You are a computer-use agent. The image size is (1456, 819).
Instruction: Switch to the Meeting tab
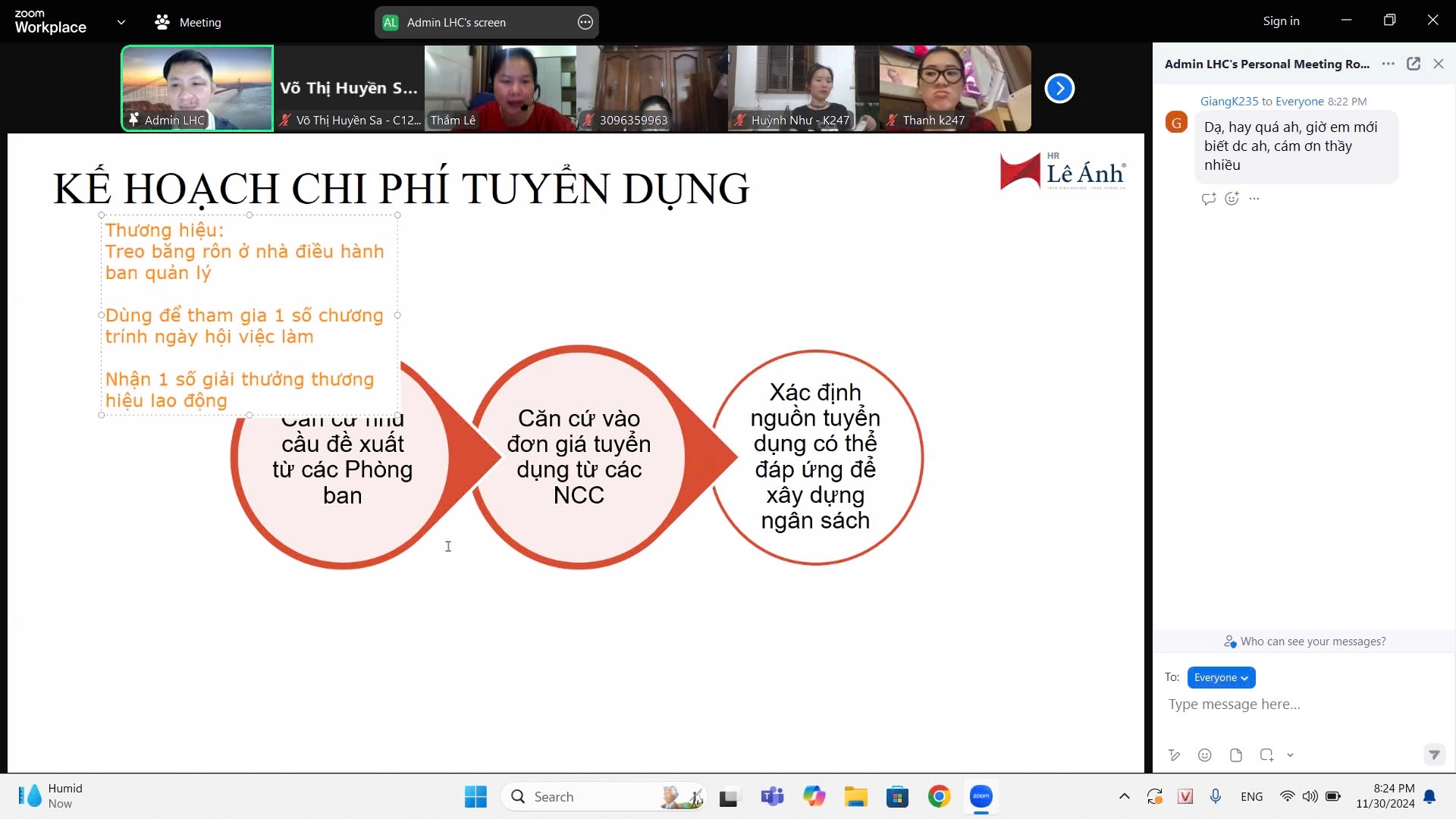pyautogui.click(x=190, y=23)
